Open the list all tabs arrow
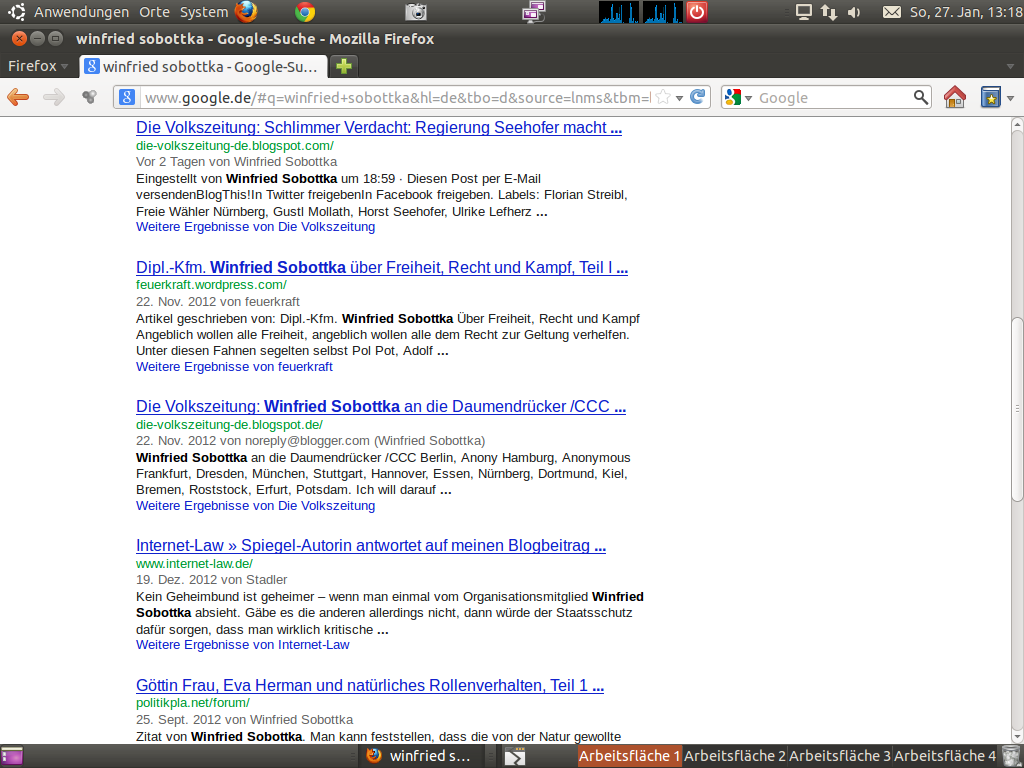This screenshot has width=1024, height=768. point(1010,66)
